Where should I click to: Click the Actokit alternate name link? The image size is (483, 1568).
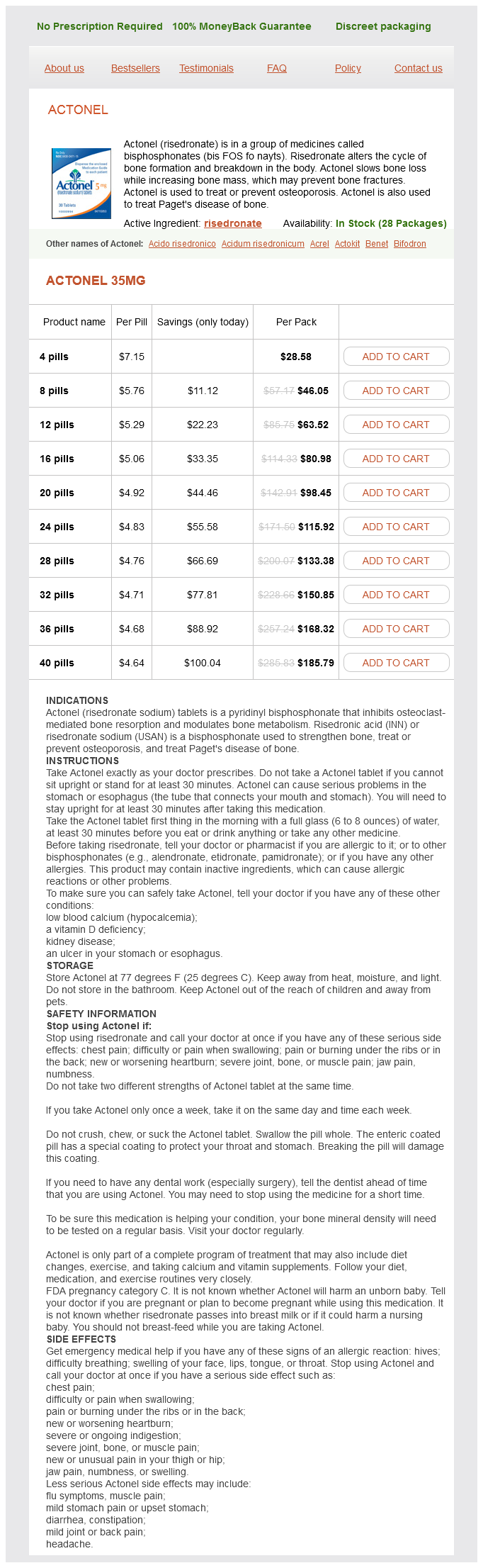pyautogui.click(x=347, y=244)
